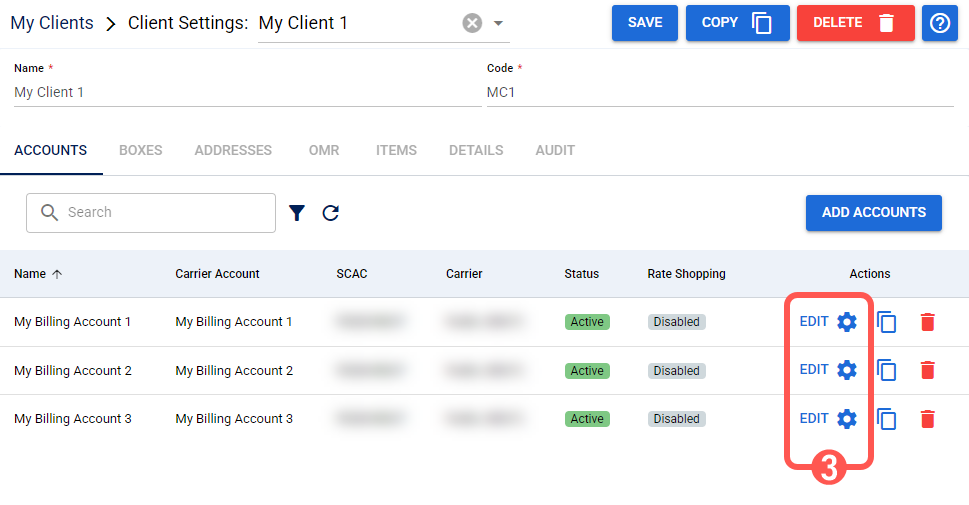Edit My Billing Account 3
Viewport: 969px width, 505px height.
pos(814,418)
